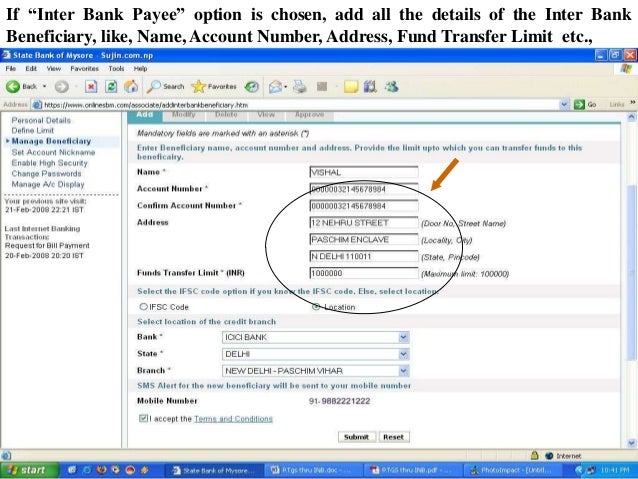The width and height of the screenshot is (638, 479).
Task: Switch to the Add tab
Action: (x=145, y=116)
